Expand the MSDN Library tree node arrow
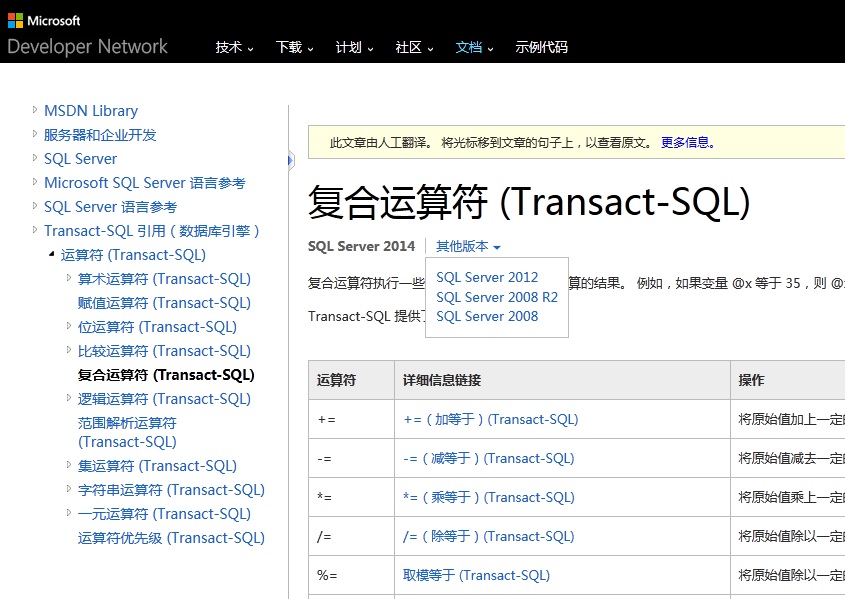 tap(34, 110)
